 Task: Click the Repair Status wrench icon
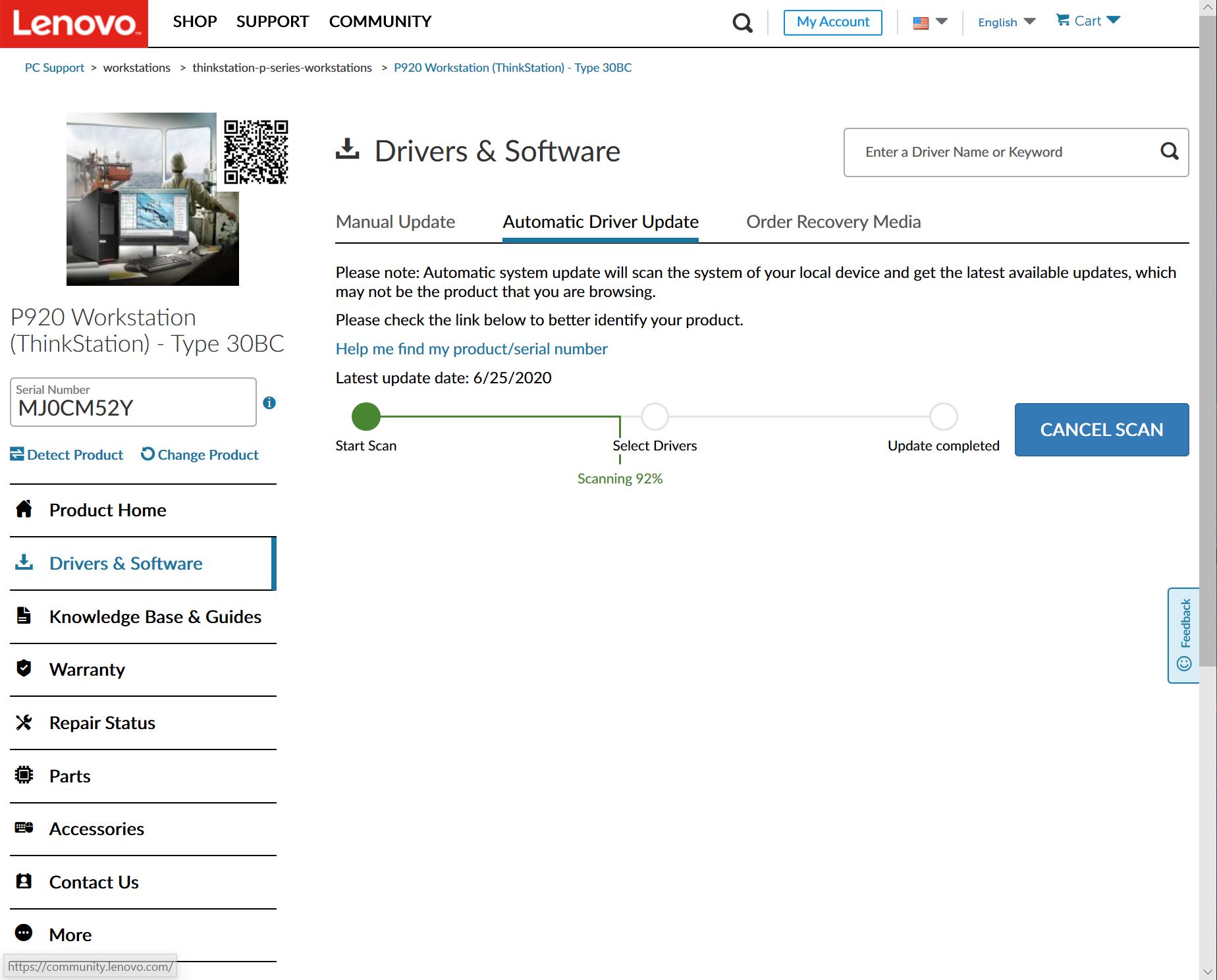click(x=24, y=722)
